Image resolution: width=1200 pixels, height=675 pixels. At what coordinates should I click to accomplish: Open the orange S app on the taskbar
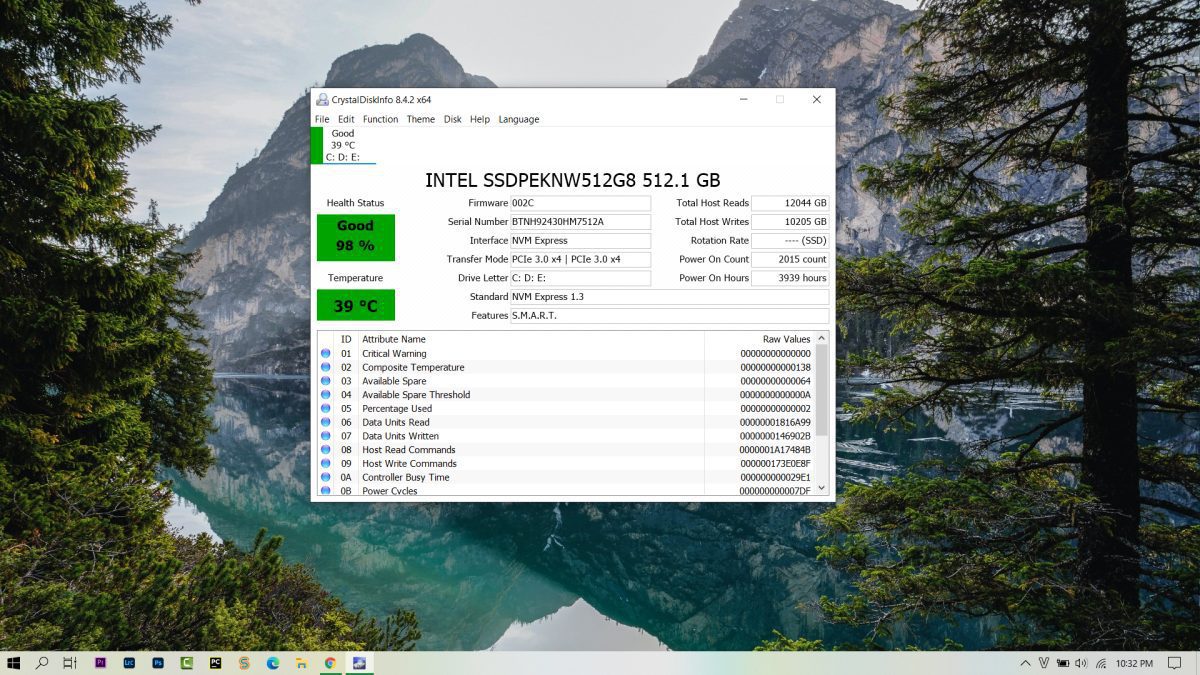244,663
